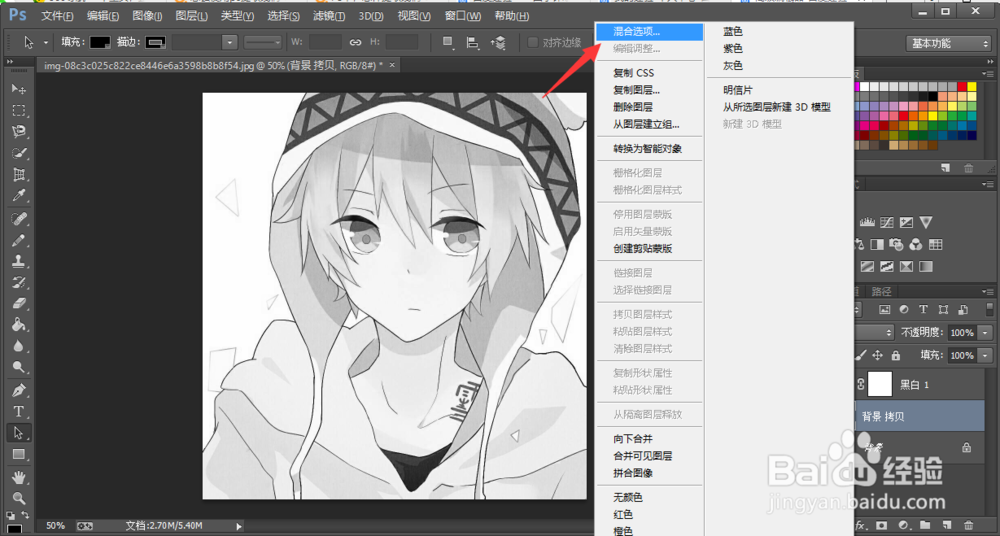Screen dimensions: 1000x536
Task: Select the Eyedropper tool
Action: pos(18,196)
